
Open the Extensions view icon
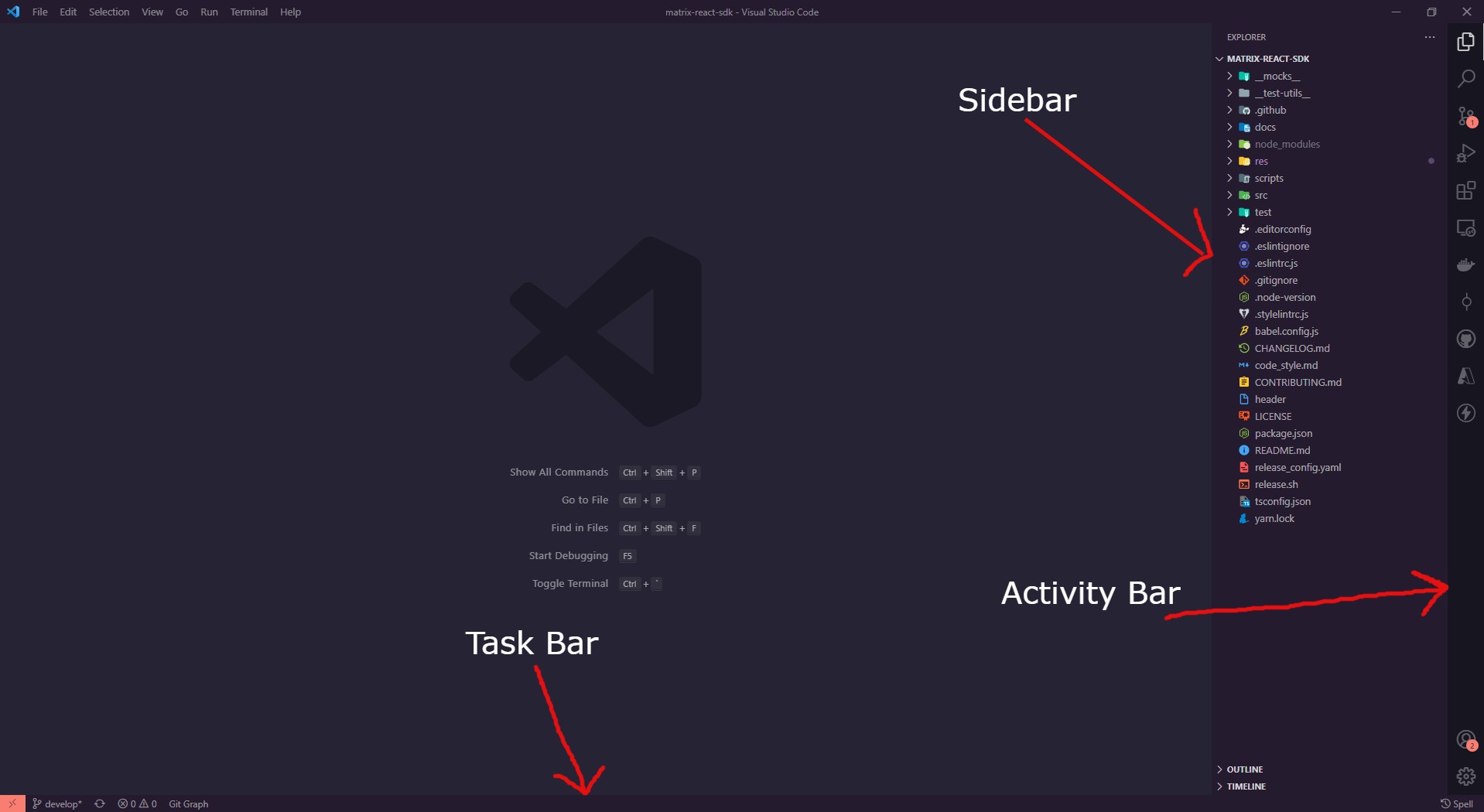pyautogui.click(x=1465, y=190)
